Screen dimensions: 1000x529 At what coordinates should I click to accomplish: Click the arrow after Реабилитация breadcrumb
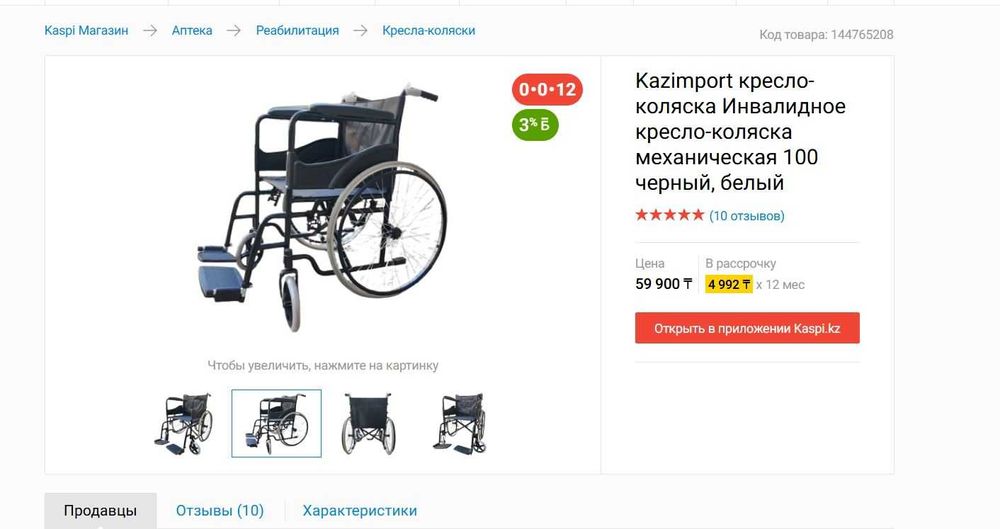[x=360, y=31]
